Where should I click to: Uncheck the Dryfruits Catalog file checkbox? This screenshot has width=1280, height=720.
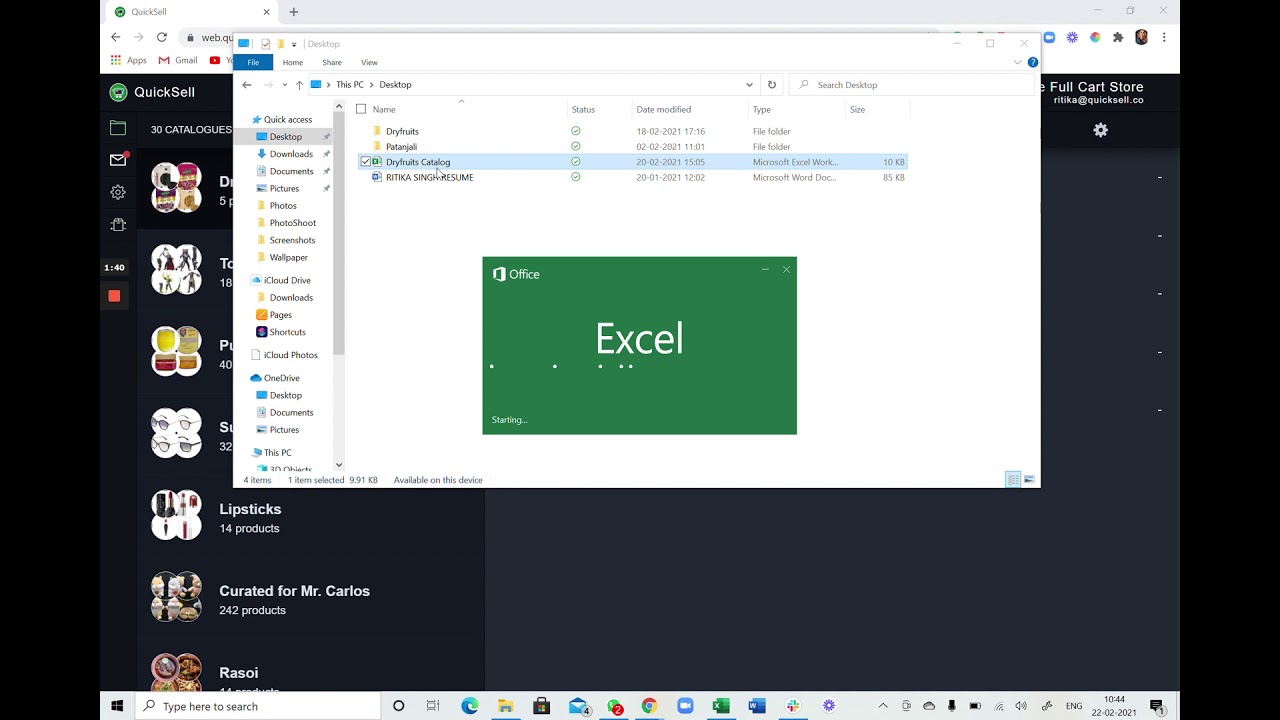pos(365,162)
